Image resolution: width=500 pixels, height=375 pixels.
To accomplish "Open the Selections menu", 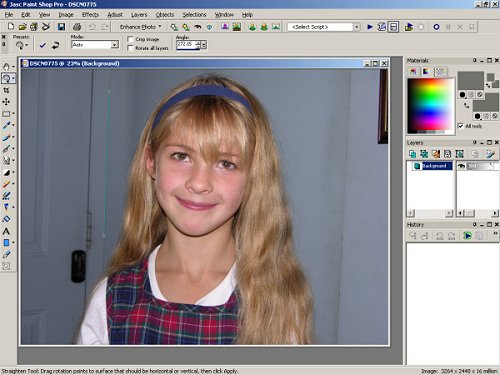I will (194, 15).
